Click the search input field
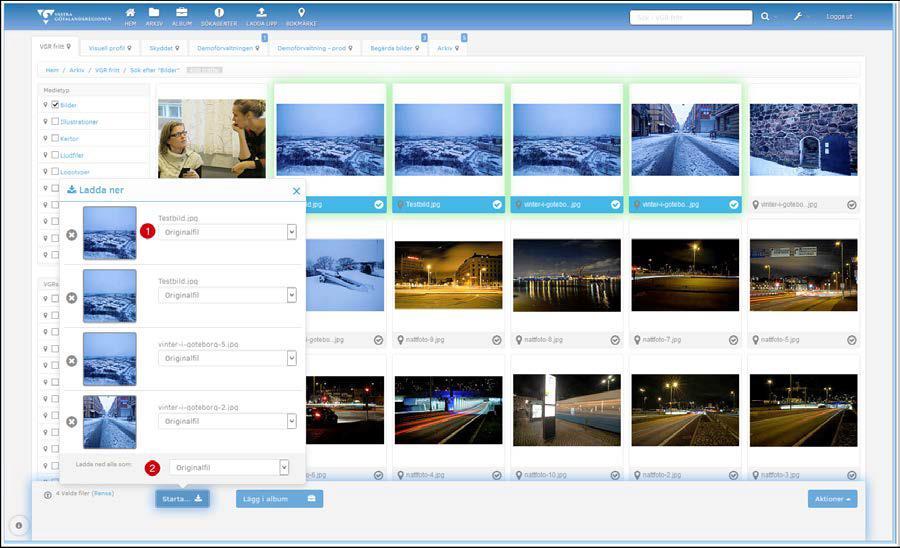Image resolution: width=900 pixels, height=548 pixels. pyautogui.click(x=691, y=17)
